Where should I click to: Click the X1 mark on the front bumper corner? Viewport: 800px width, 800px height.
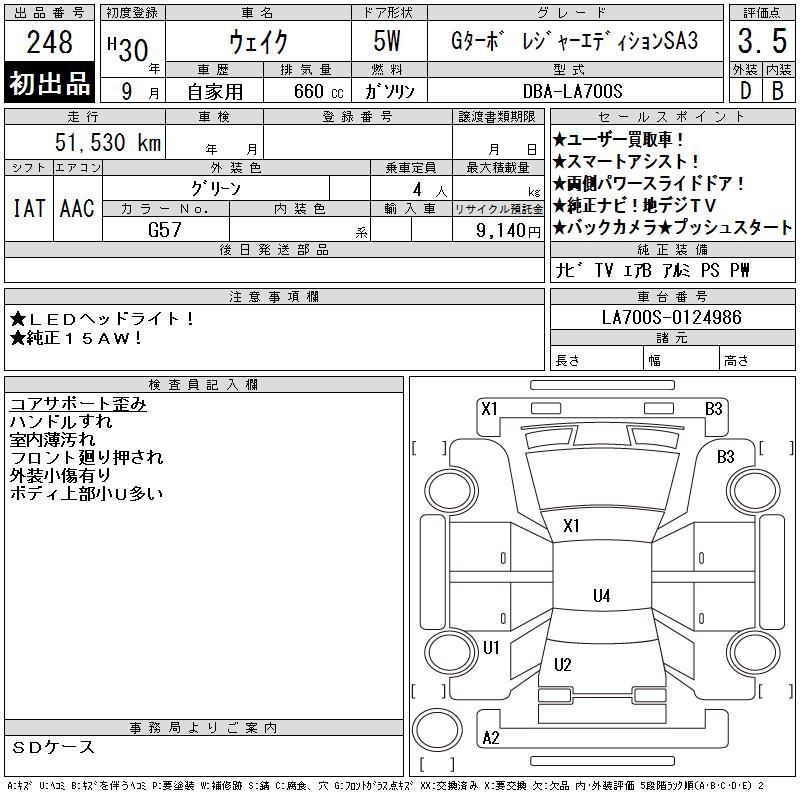click(x=489, y=409)
